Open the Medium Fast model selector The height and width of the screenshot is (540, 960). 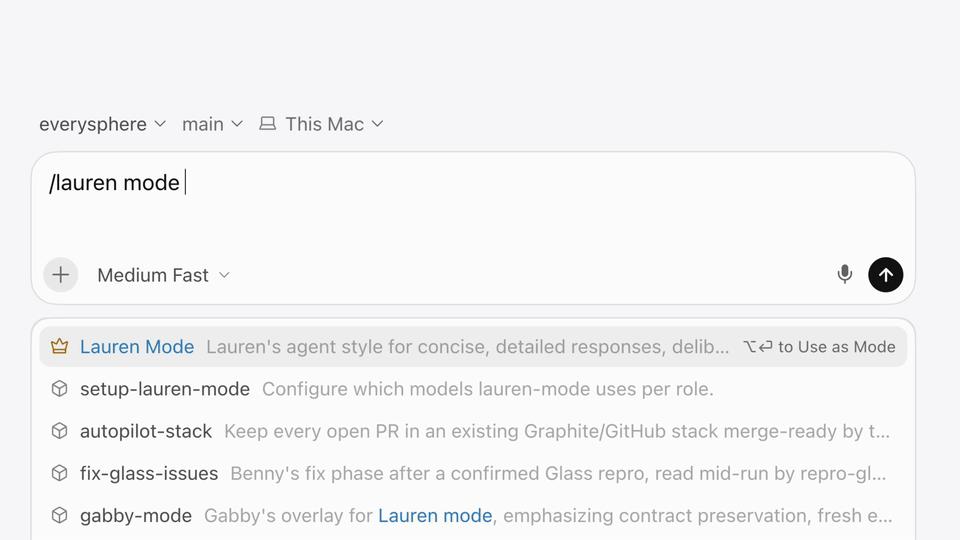(163, 275)
